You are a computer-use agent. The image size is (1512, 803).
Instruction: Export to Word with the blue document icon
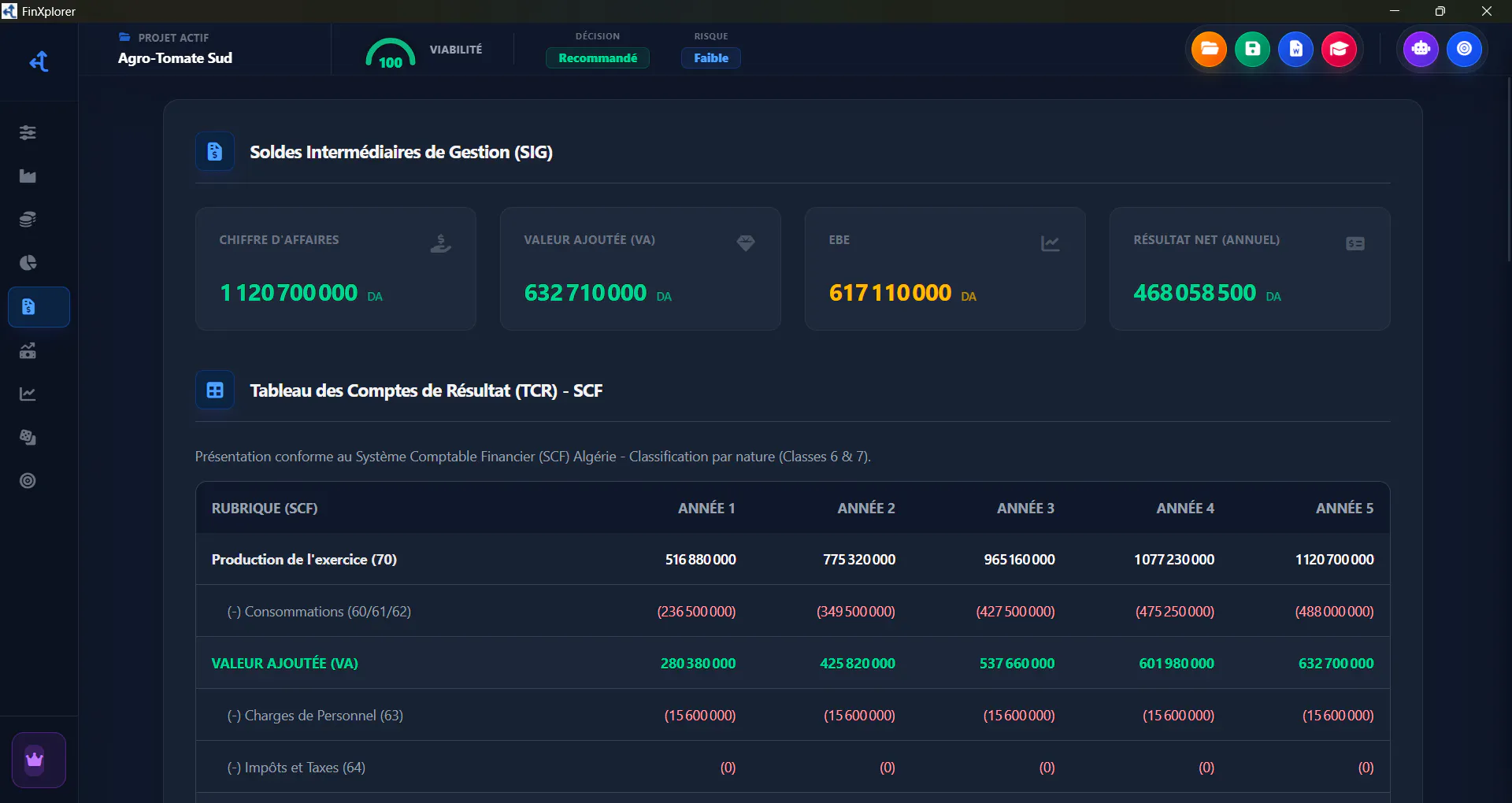(1295, 49)
